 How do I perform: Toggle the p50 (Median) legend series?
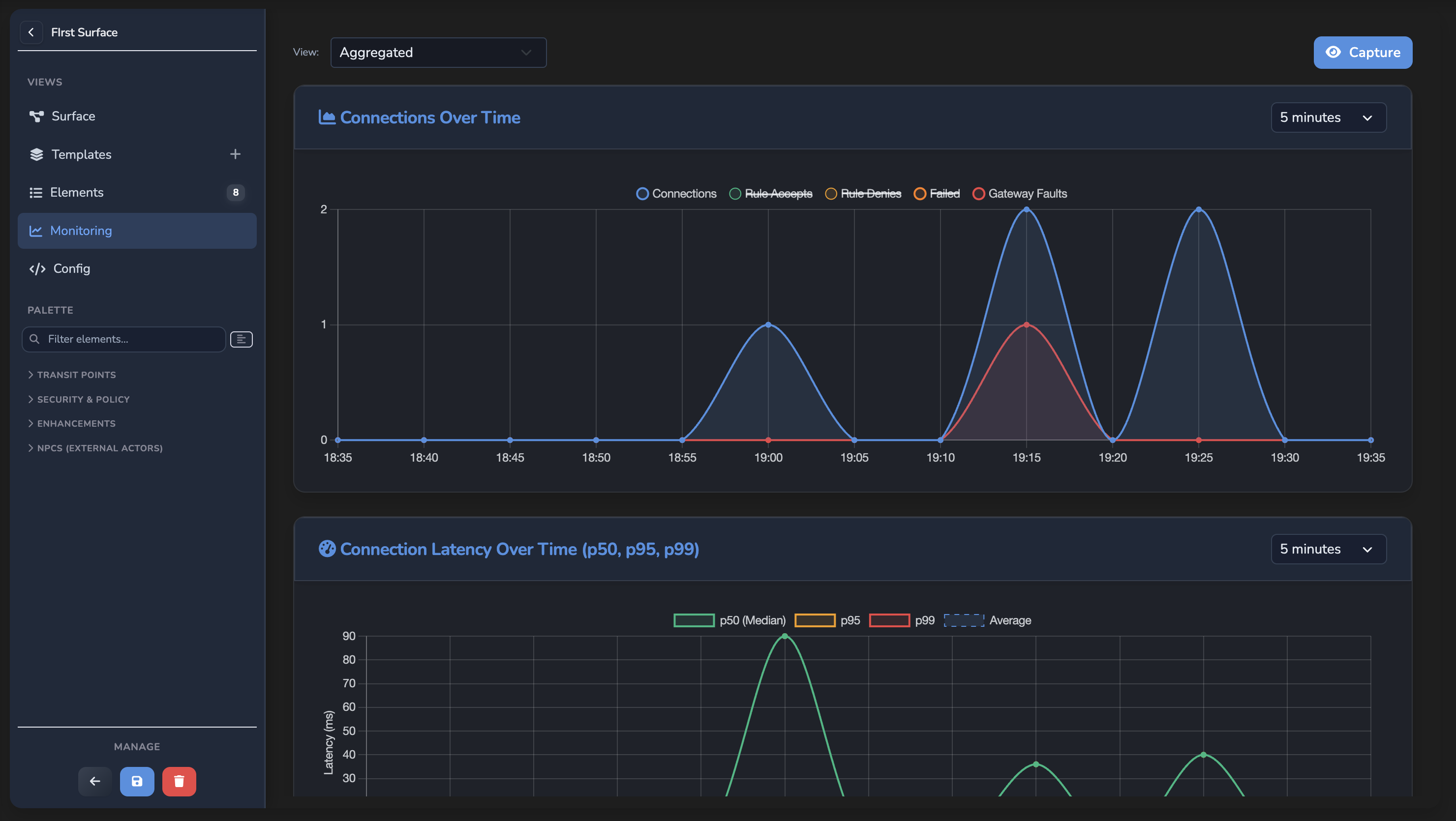(729, 620)
